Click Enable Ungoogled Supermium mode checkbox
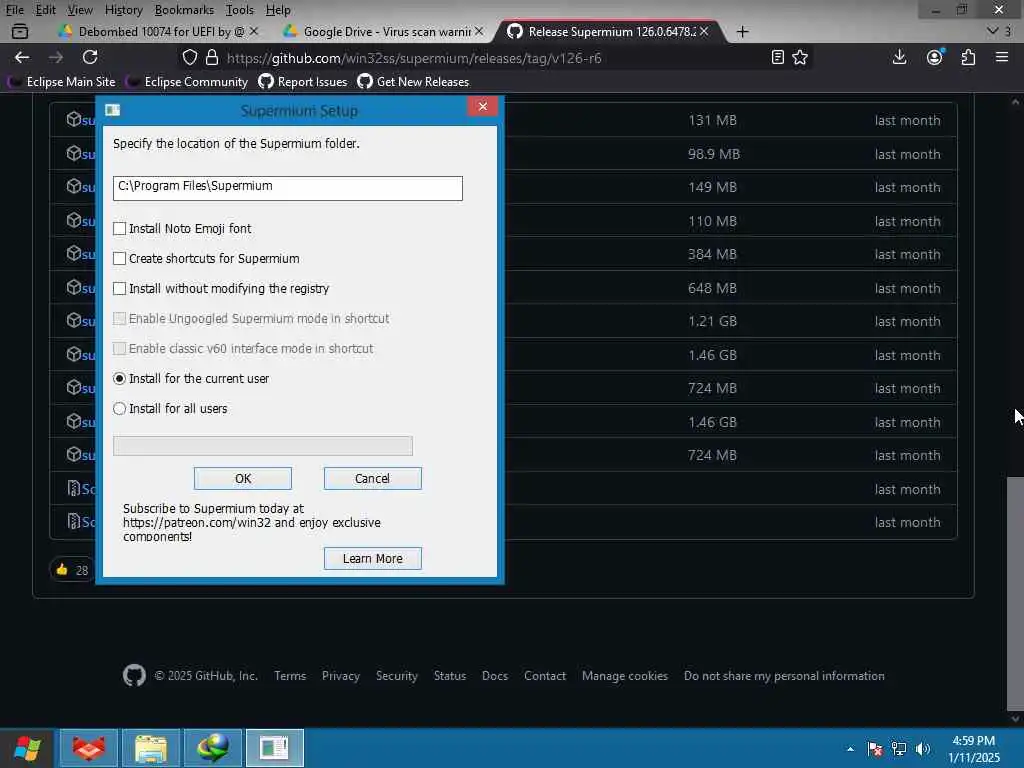 (x=120, y=319)
